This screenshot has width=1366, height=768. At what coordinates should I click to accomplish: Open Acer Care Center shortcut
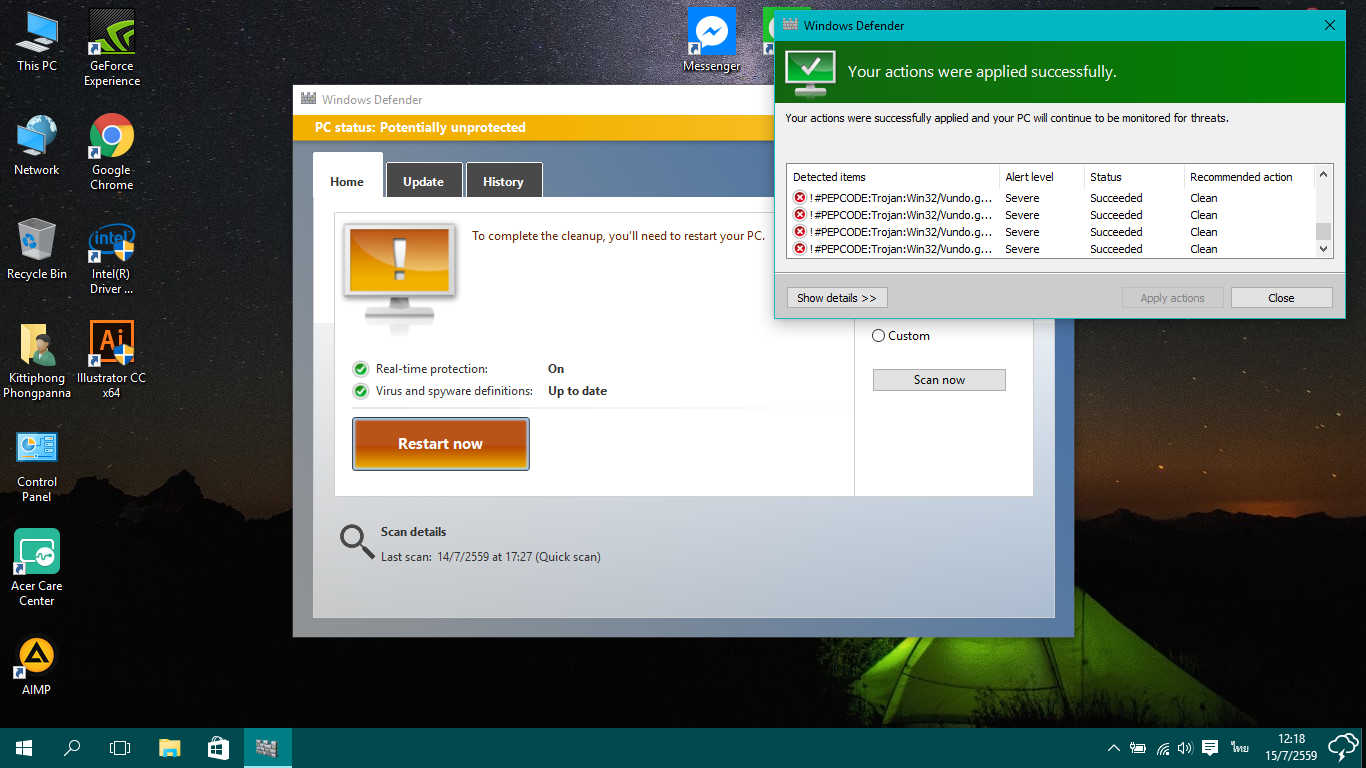pyautogui.click(x=37, y=567)
